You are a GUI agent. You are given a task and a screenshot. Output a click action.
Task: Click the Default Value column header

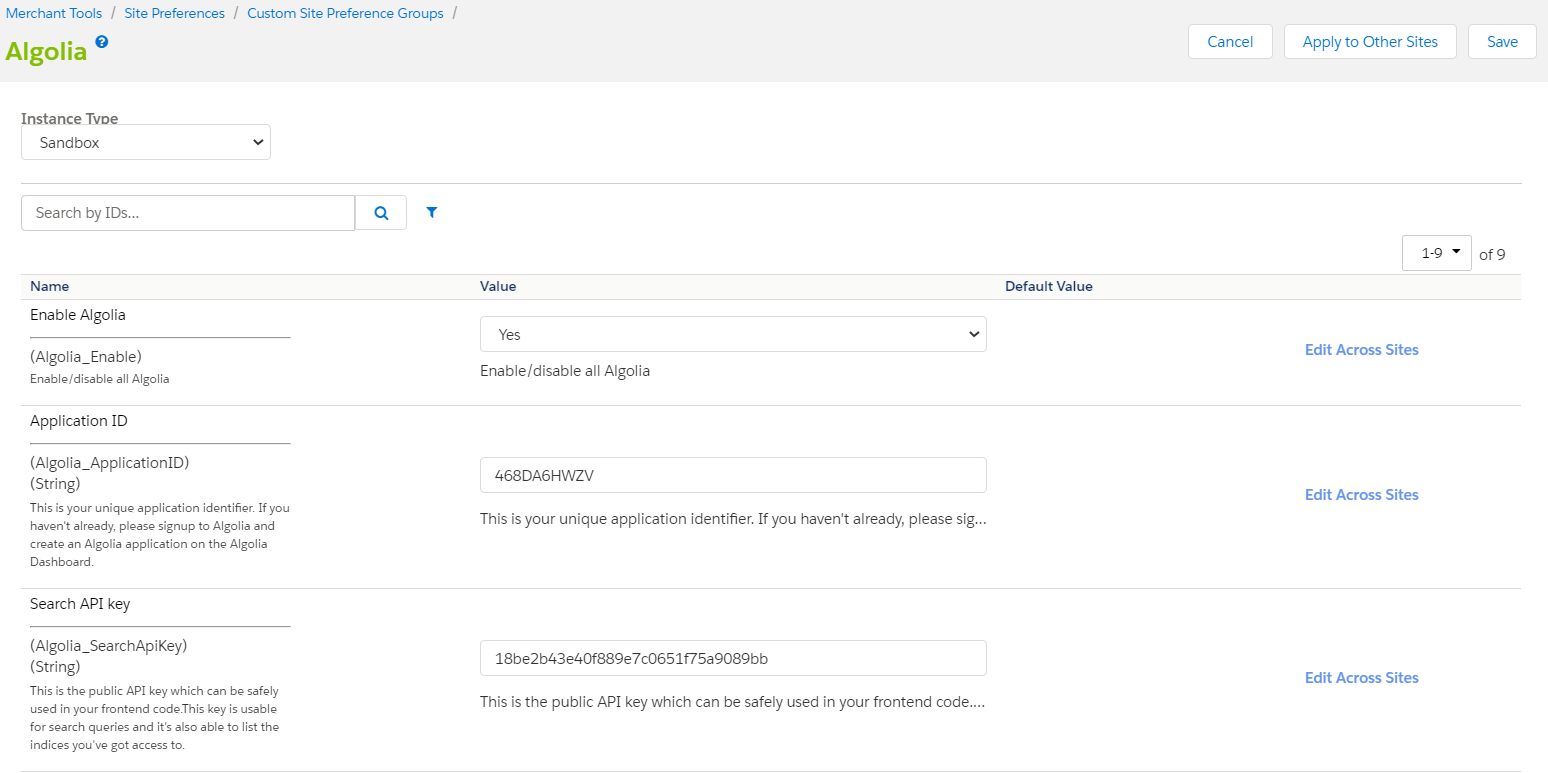[x=1049, y=286]
